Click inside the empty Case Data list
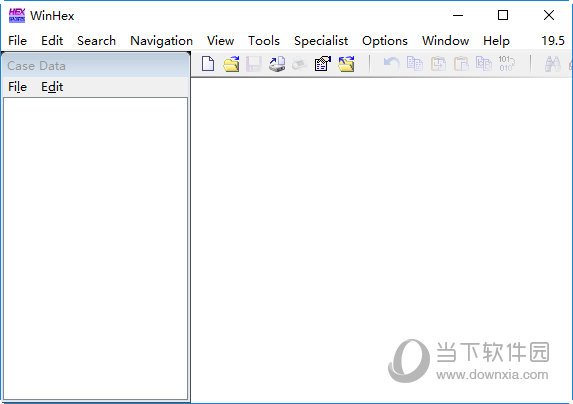Screen dimensions: 573x404 coord(96,248)
